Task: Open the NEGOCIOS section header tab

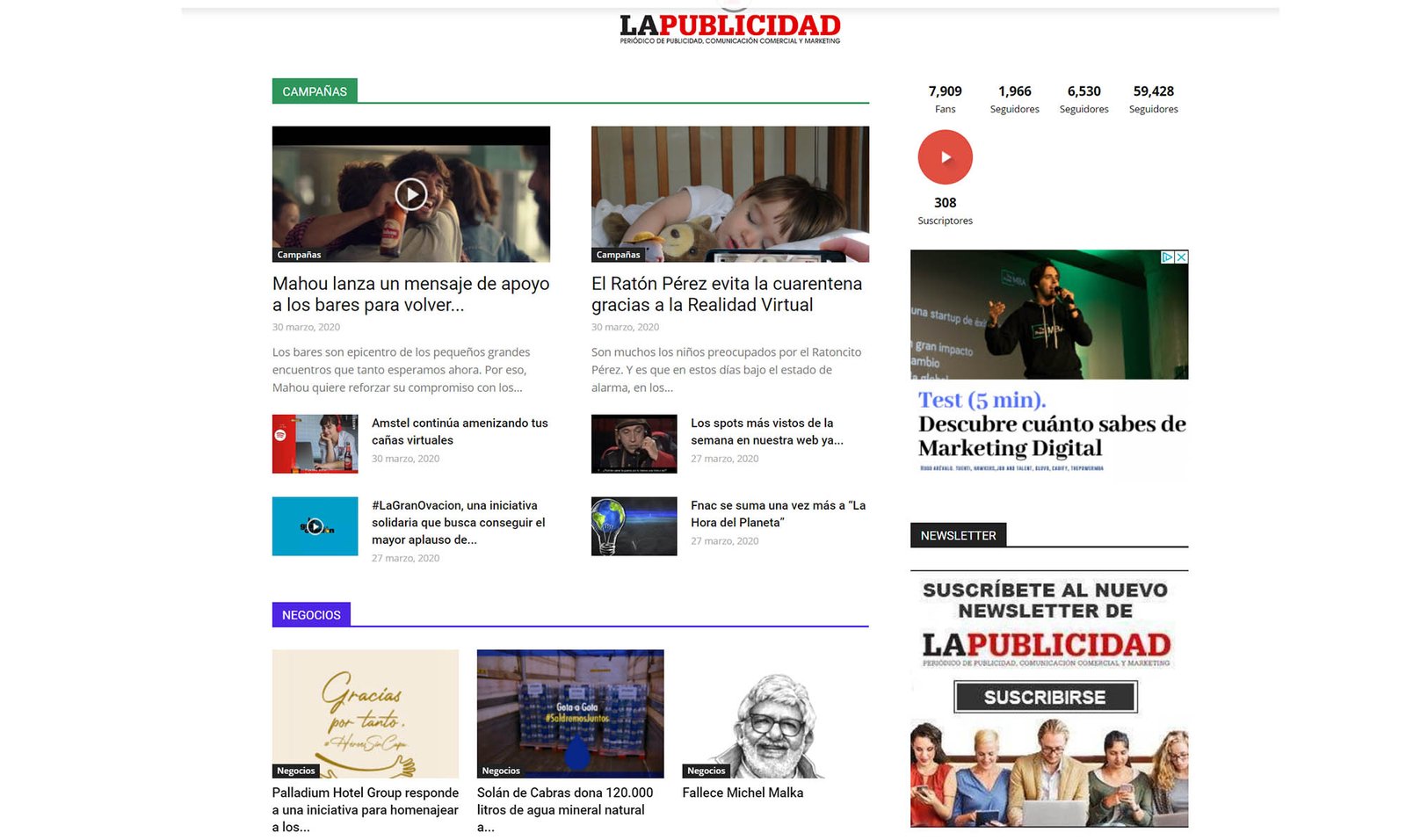Action: click(x=311, y=615)
